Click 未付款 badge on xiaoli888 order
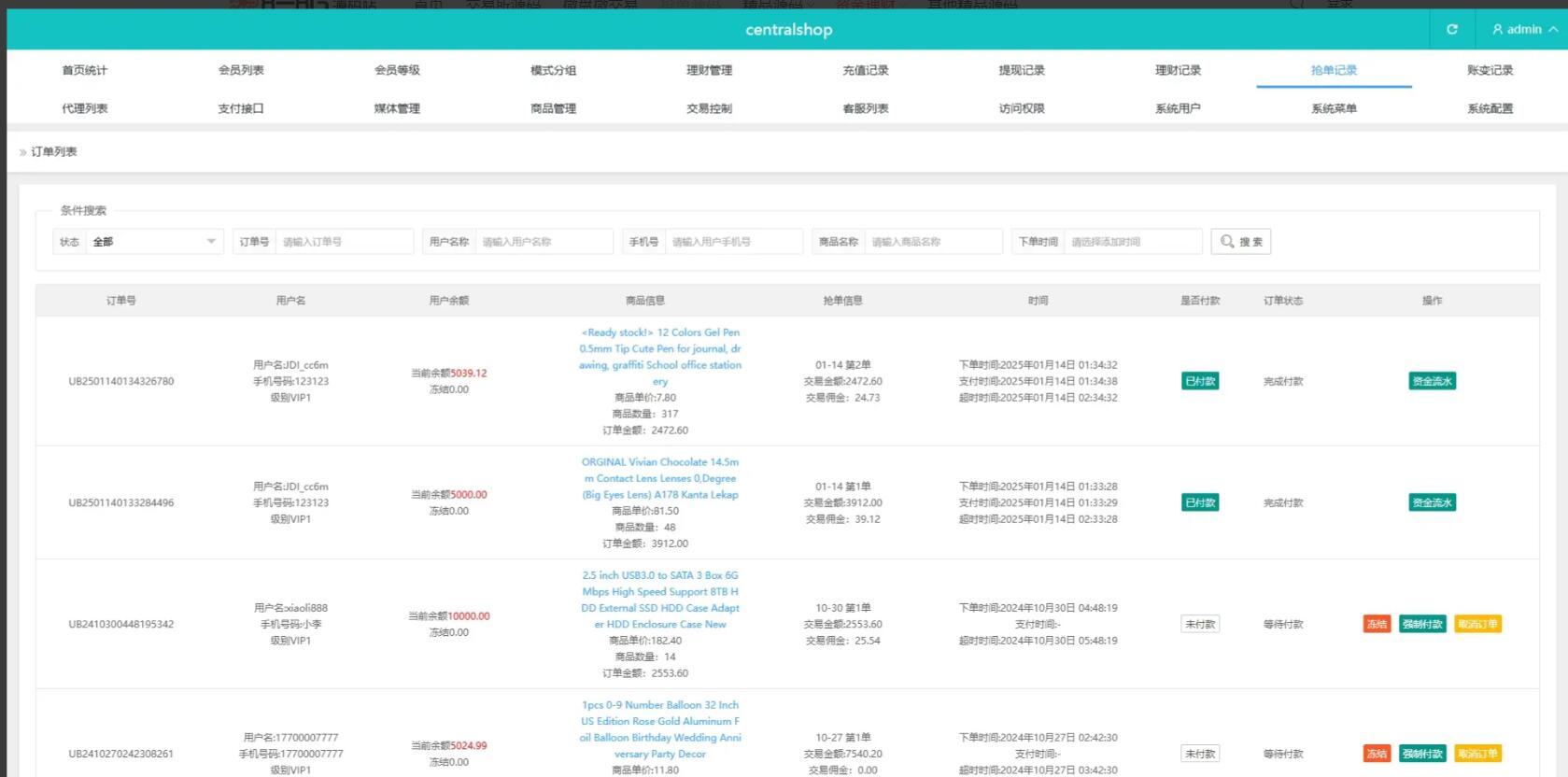 tap(1200, 624)
